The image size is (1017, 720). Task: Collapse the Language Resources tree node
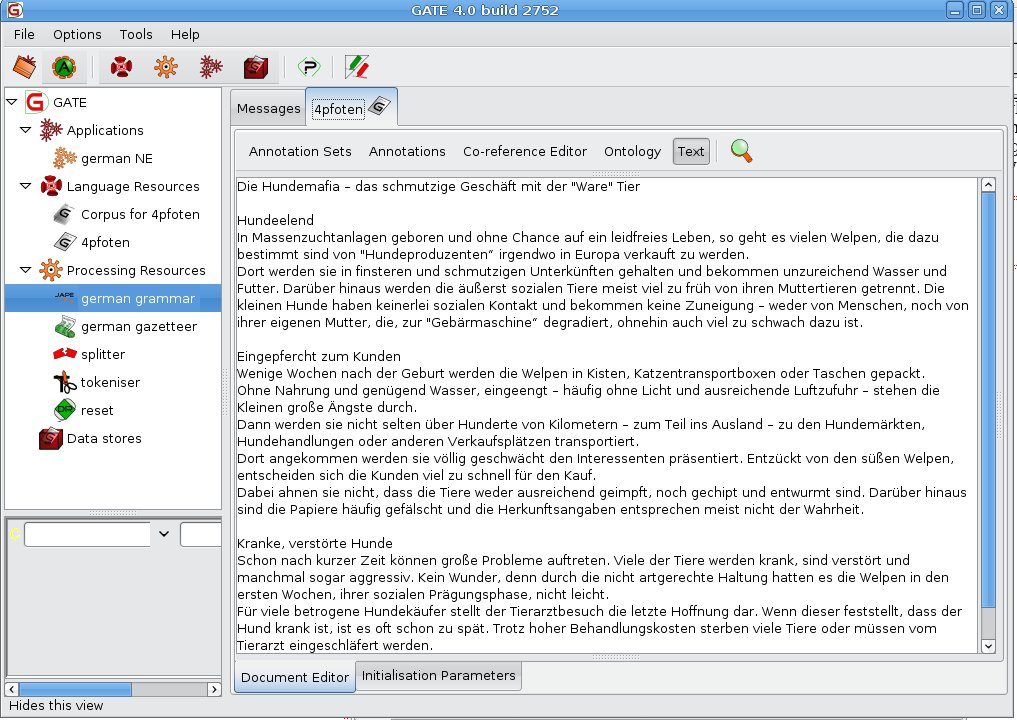tap(25, 186)
